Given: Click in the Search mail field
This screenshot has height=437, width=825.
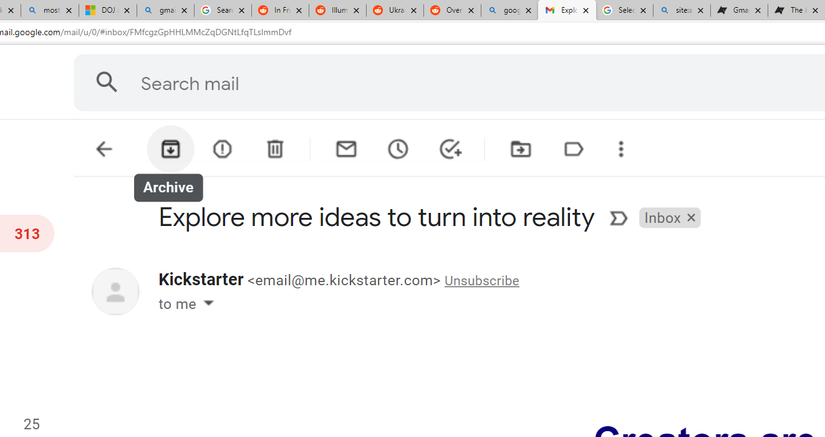Looking at the screenshot, I should [x=449, y=83].
